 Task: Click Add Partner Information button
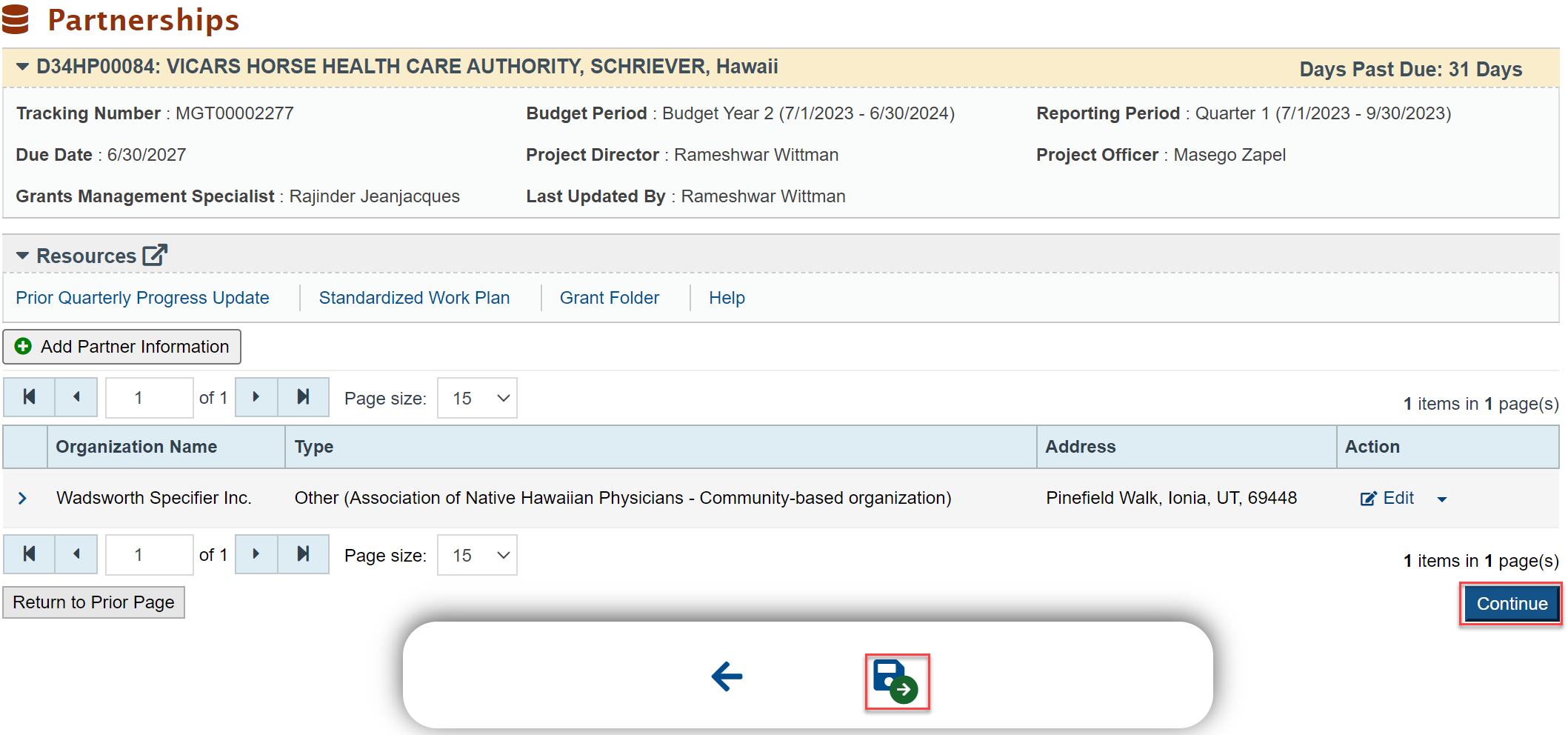(122, 347)
